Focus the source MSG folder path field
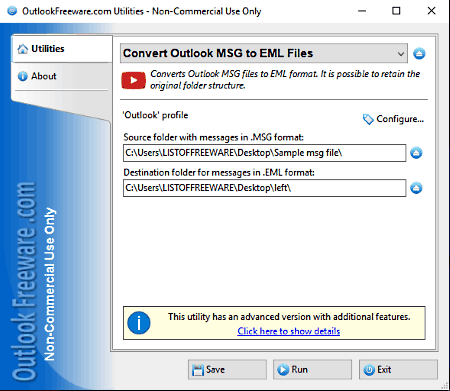The width and height of the screenshot is (450, 391). [264, 153]
